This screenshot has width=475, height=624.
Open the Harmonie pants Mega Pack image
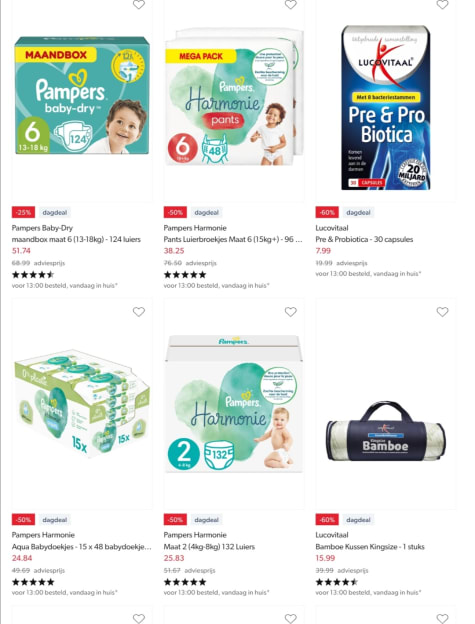coord(234,97)
